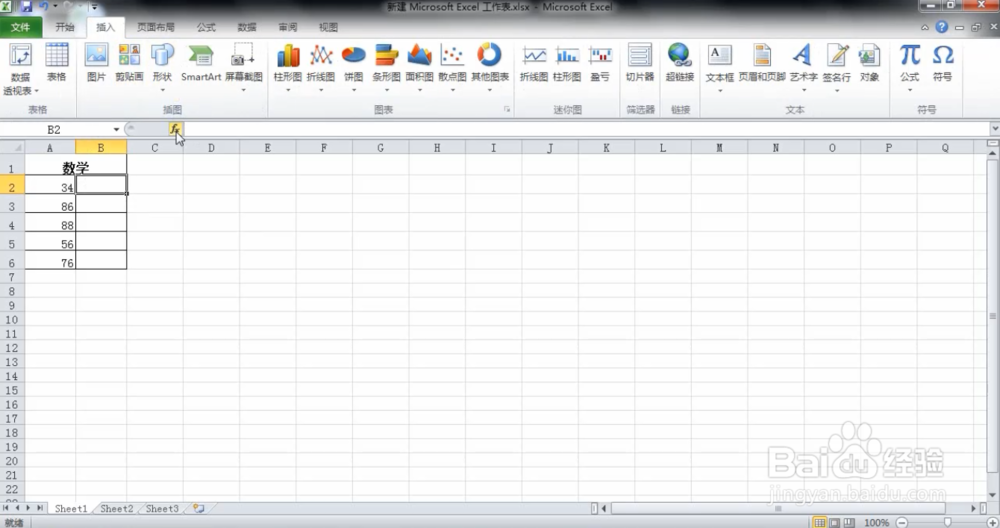1000x528 pixels.
Task: Open the Charts group dialog launcher
Action: click(507, 110)
